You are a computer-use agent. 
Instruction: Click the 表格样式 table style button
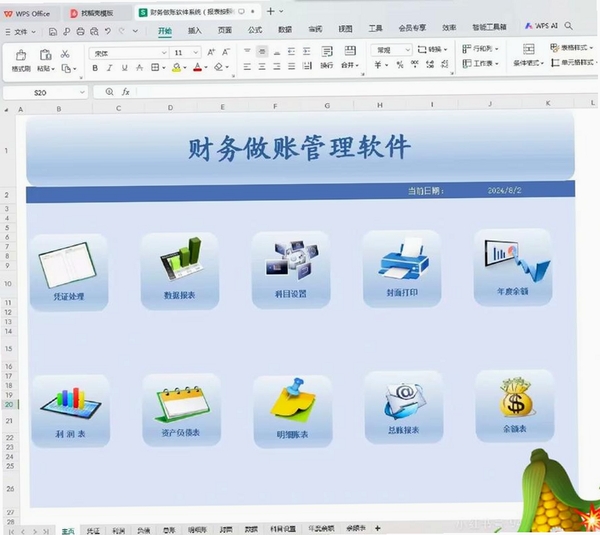click(x=571, y=47)
